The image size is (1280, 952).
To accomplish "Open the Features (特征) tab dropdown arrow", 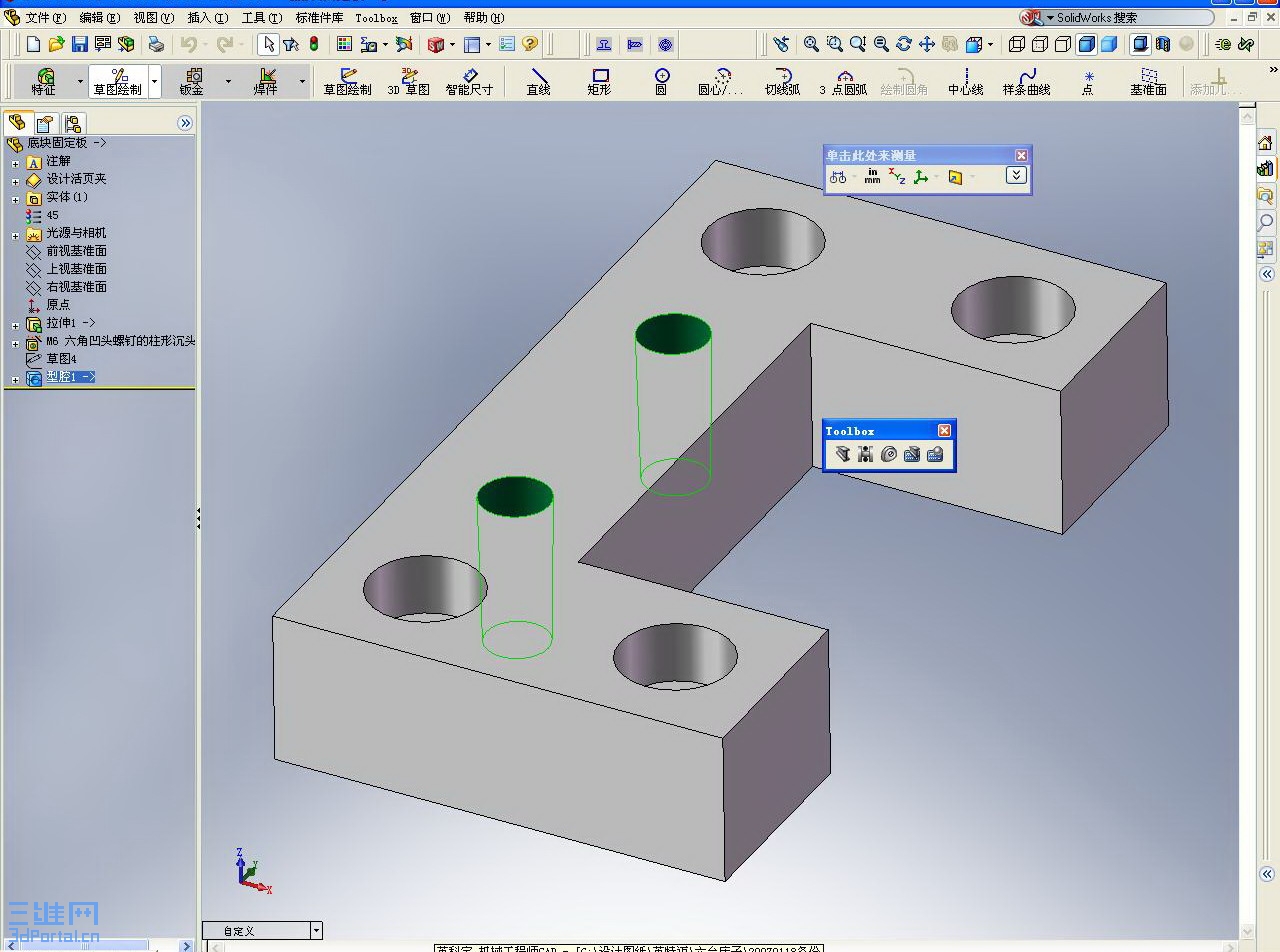I will (x=80, y=81).
